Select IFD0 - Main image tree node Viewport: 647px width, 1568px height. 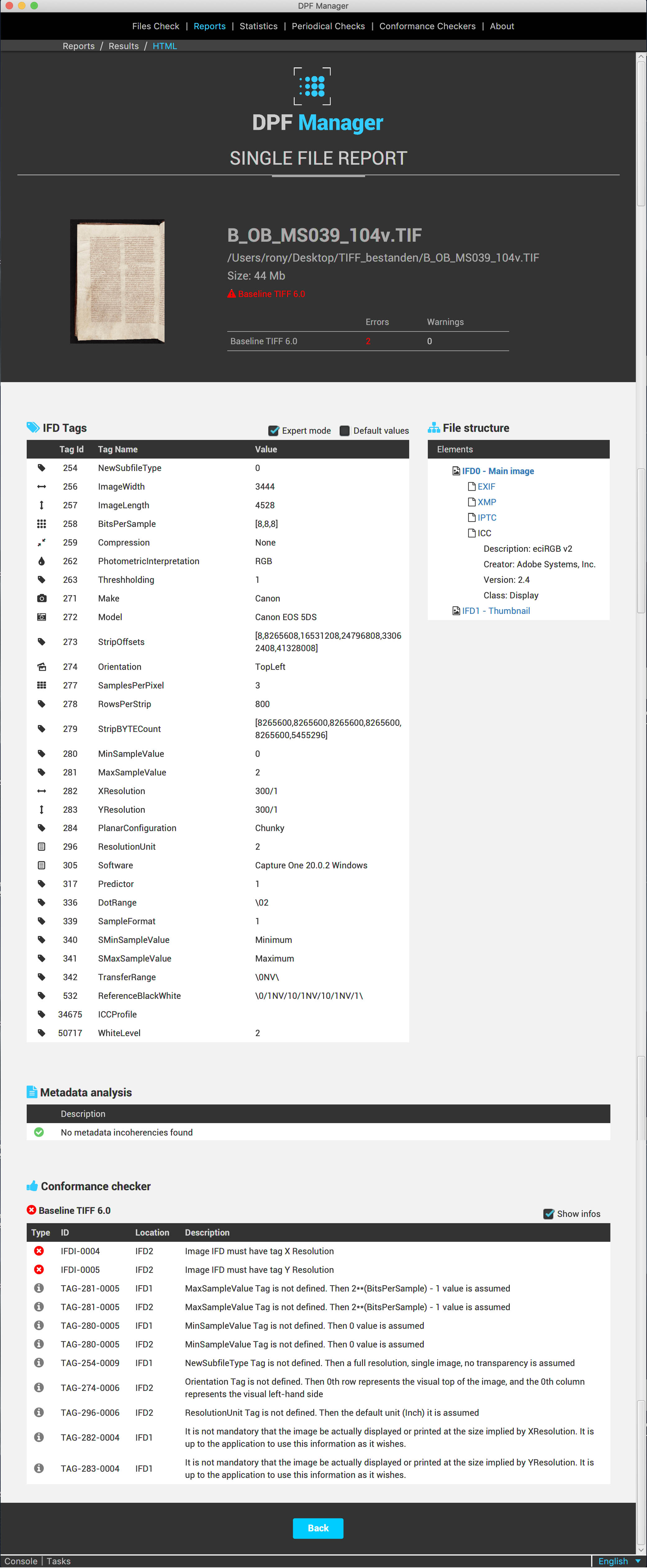coord(497,471)
